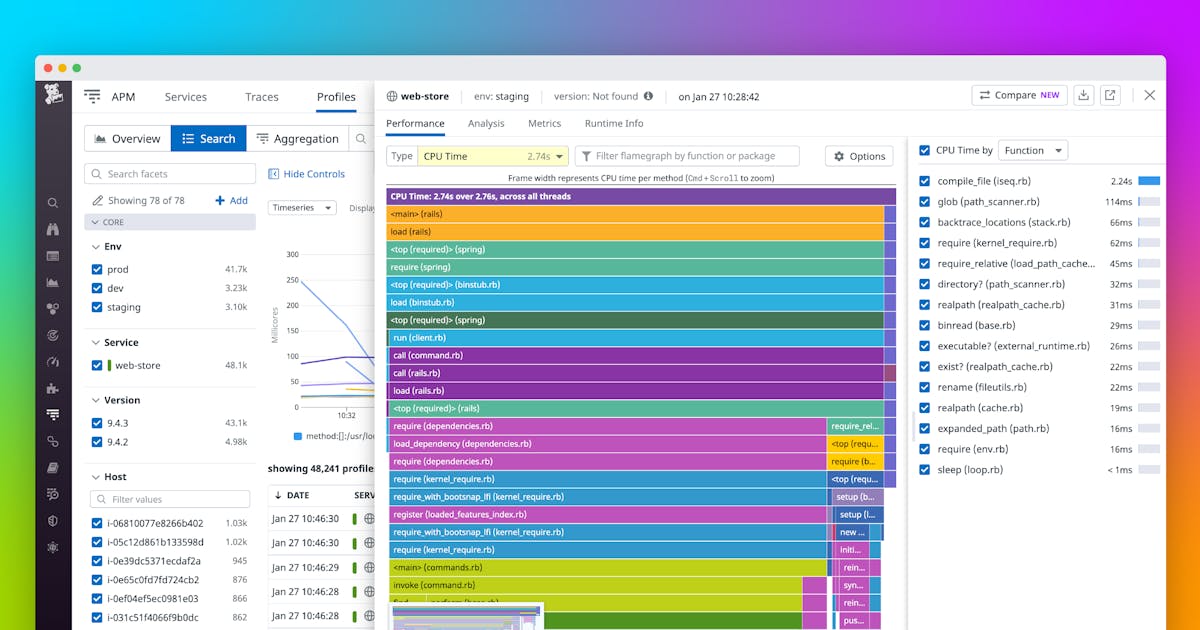Click the blue method legend swatch below the chart

click(296, 436)
